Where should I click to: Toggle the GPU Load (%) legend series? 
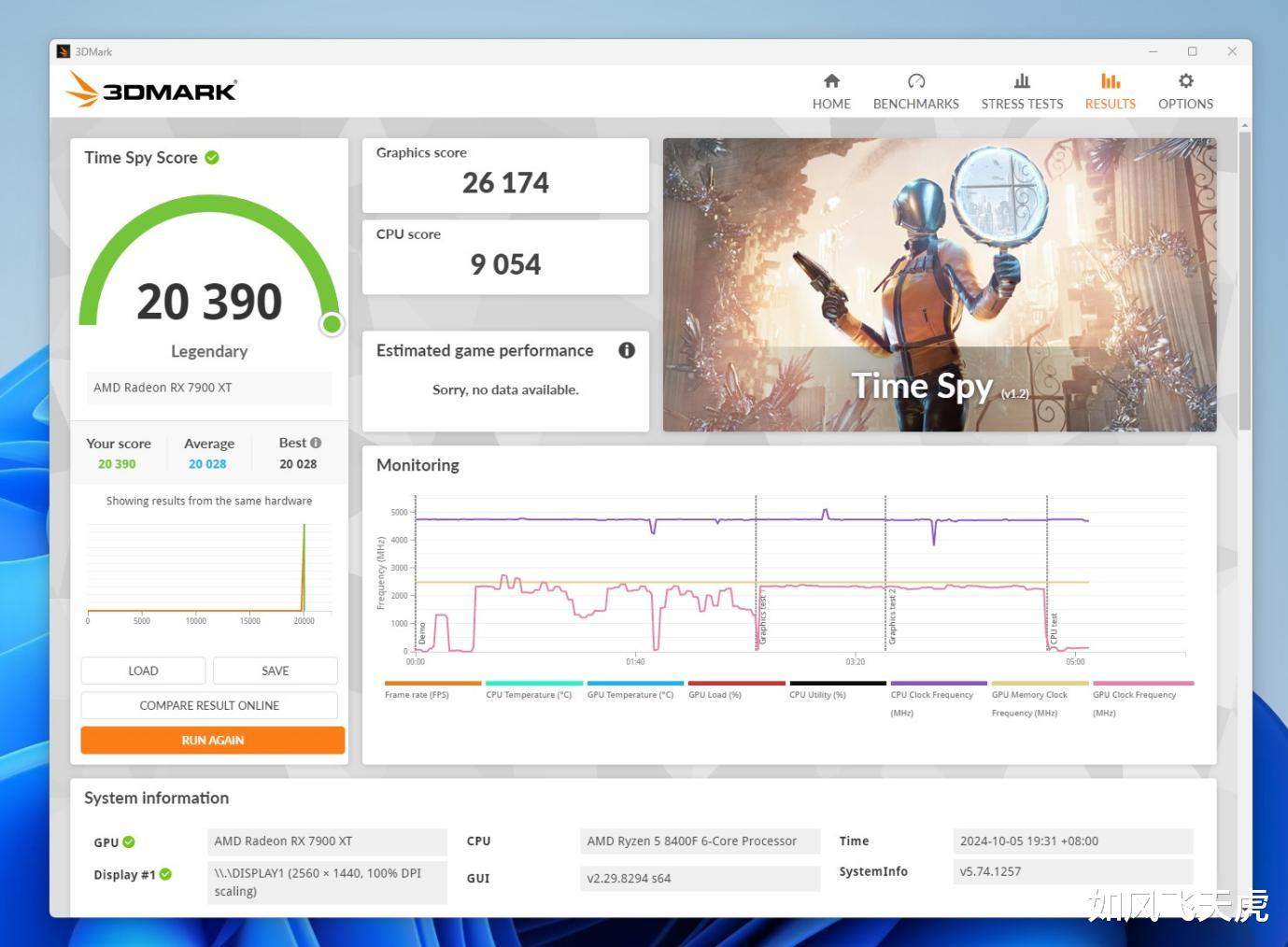pyautogui.click(x=736, y=690)
